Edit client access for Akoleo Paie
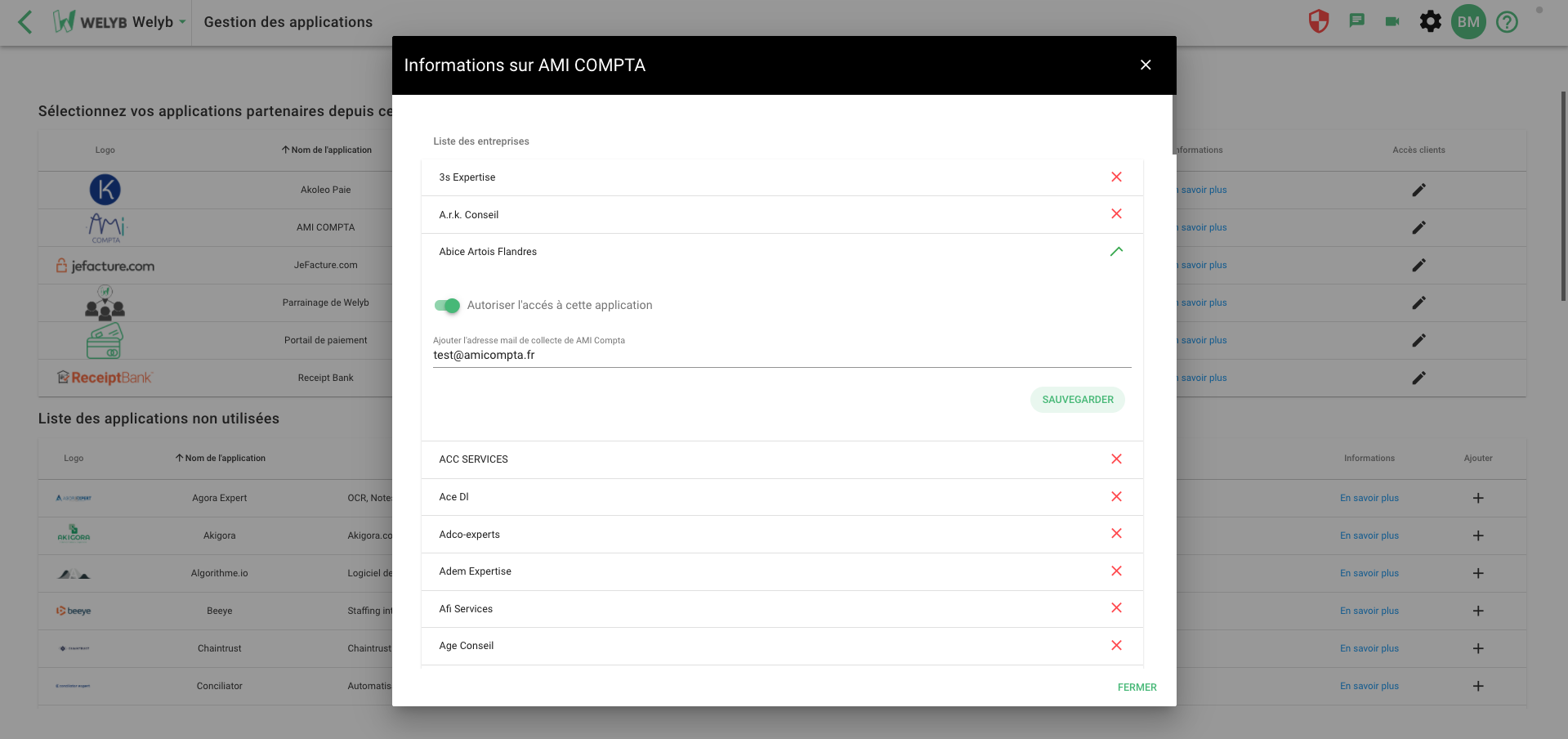Image resolution: width=1568 pixels, height=739 pixels. click(1418, 190)
